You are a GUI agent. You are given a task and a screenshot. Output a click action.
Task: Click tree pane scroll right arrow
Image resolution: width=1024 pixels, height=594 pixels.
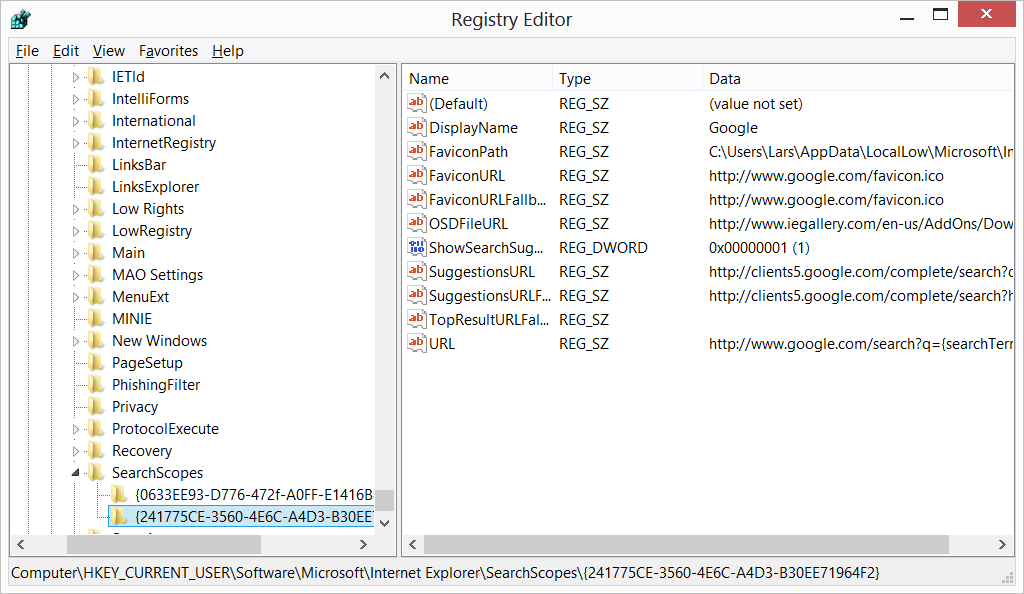(x=364, y=544)
